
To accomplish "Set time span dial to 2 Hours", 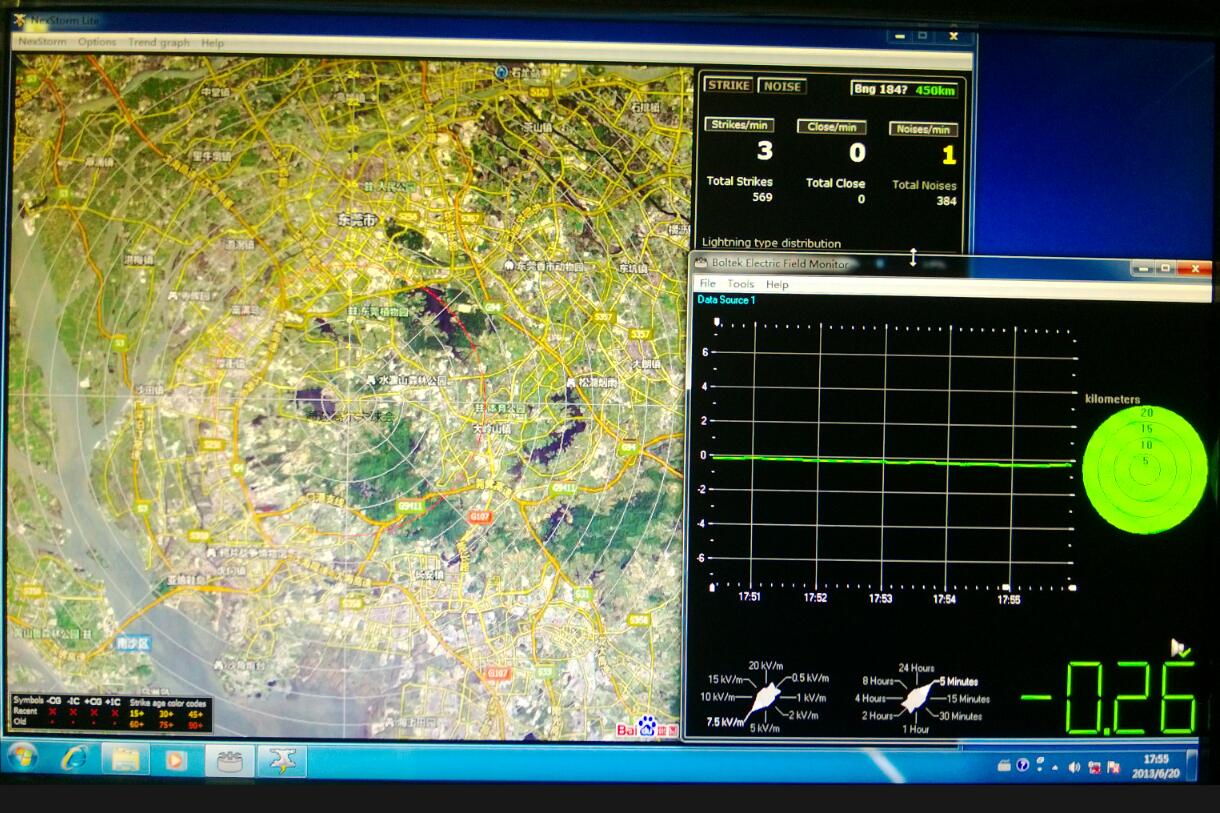I will (877, 716).
